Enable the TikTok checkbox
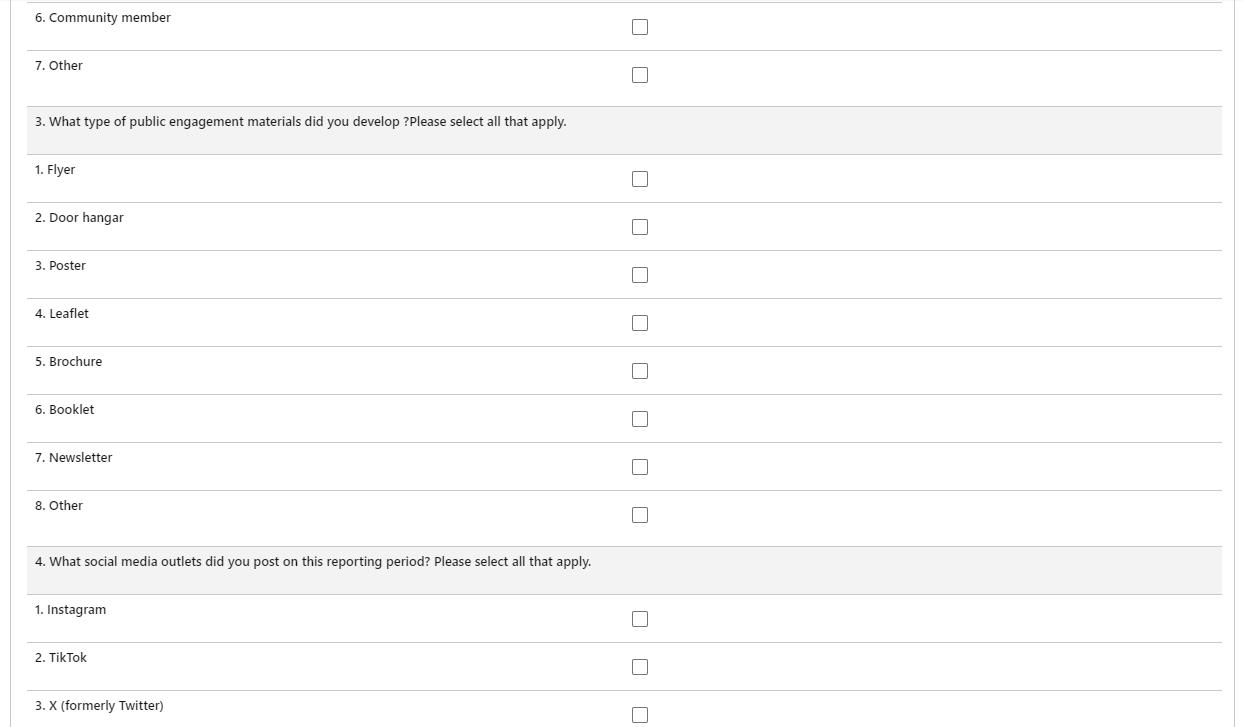 point(640,667)
